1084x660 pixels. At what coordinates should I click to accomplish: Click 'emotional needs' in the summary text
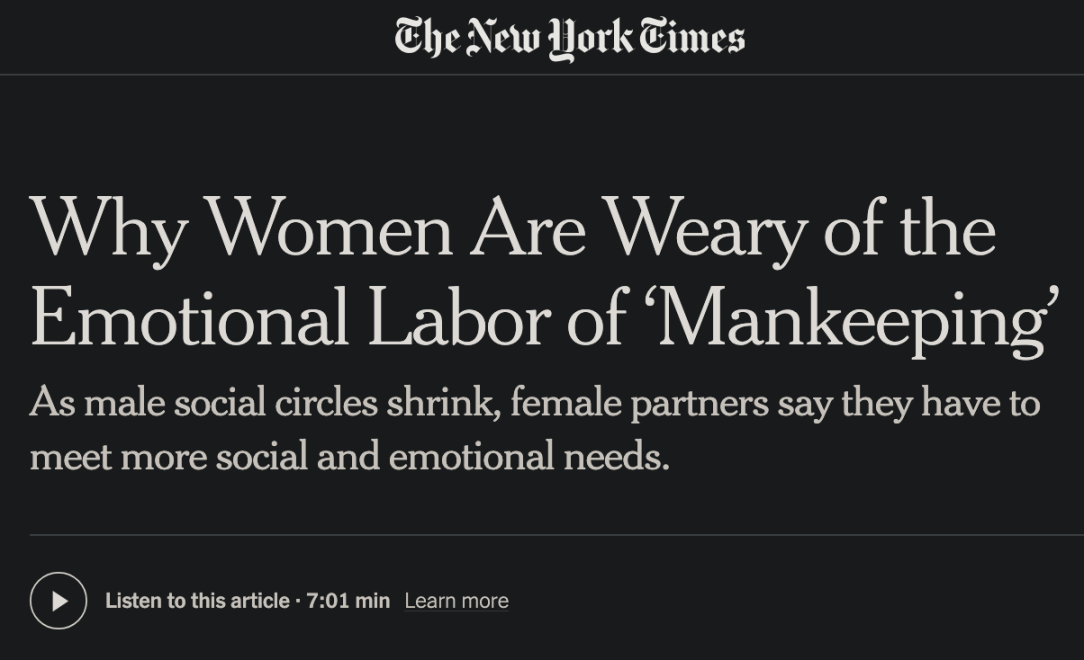(x=529, y=456)
